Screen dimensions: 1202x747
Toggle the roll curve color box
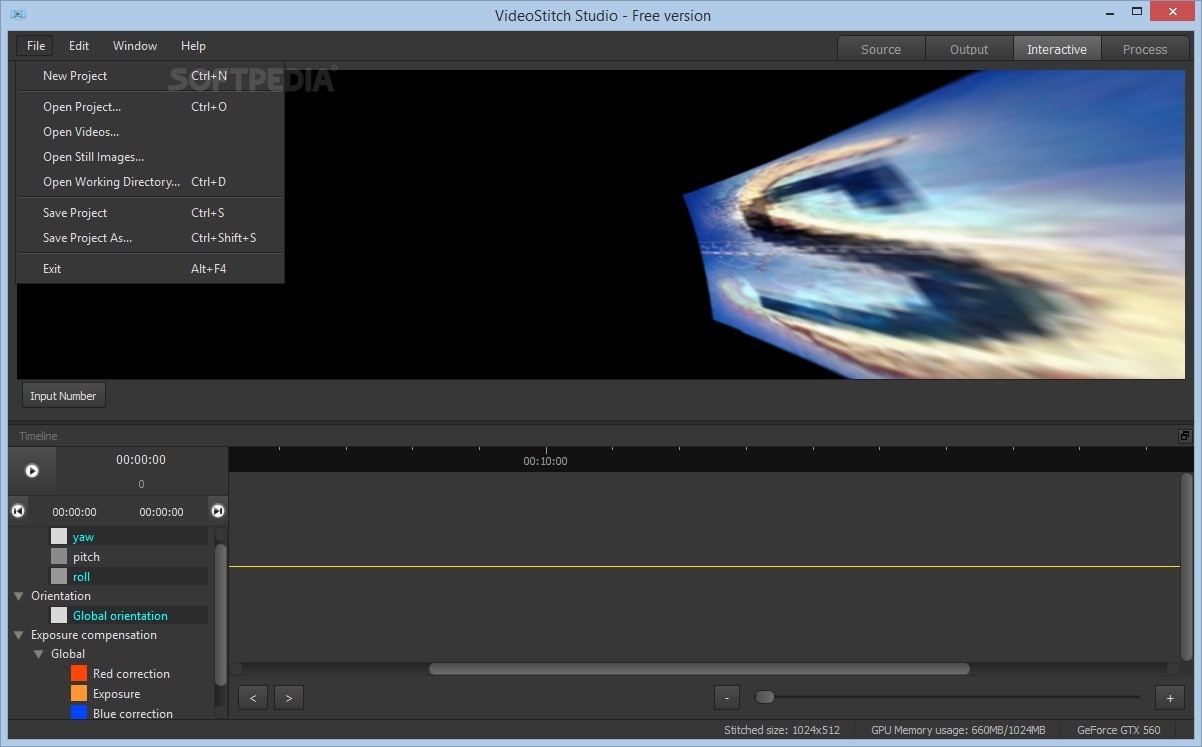click(59, 576)
